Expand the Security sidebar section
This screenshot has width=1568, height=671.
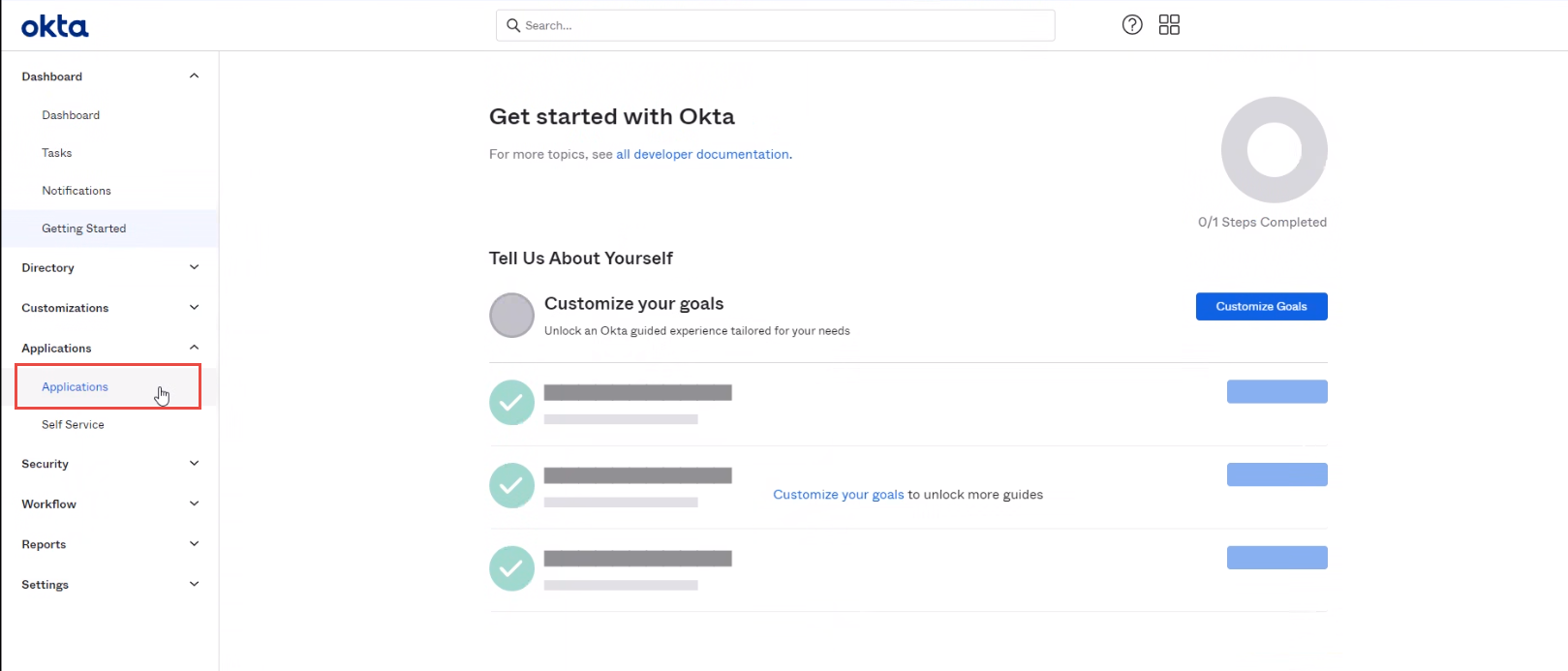(194, 464)
